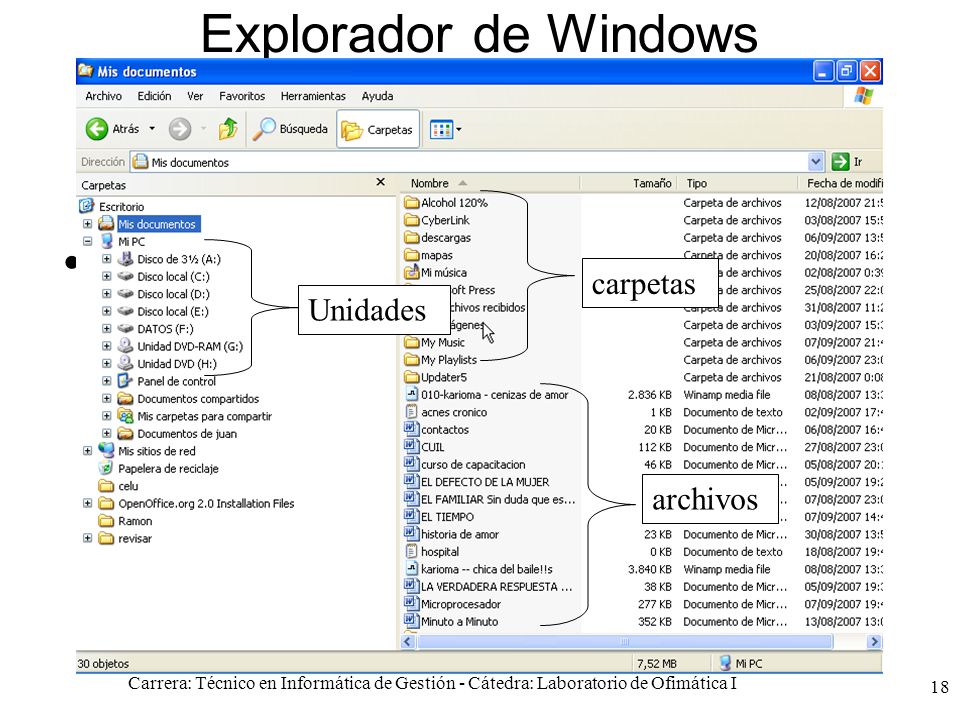The width and height of the screenshot is (960, 720).
Task: Select Escritorio in the folder tree
Action: [x=122, y=206]
